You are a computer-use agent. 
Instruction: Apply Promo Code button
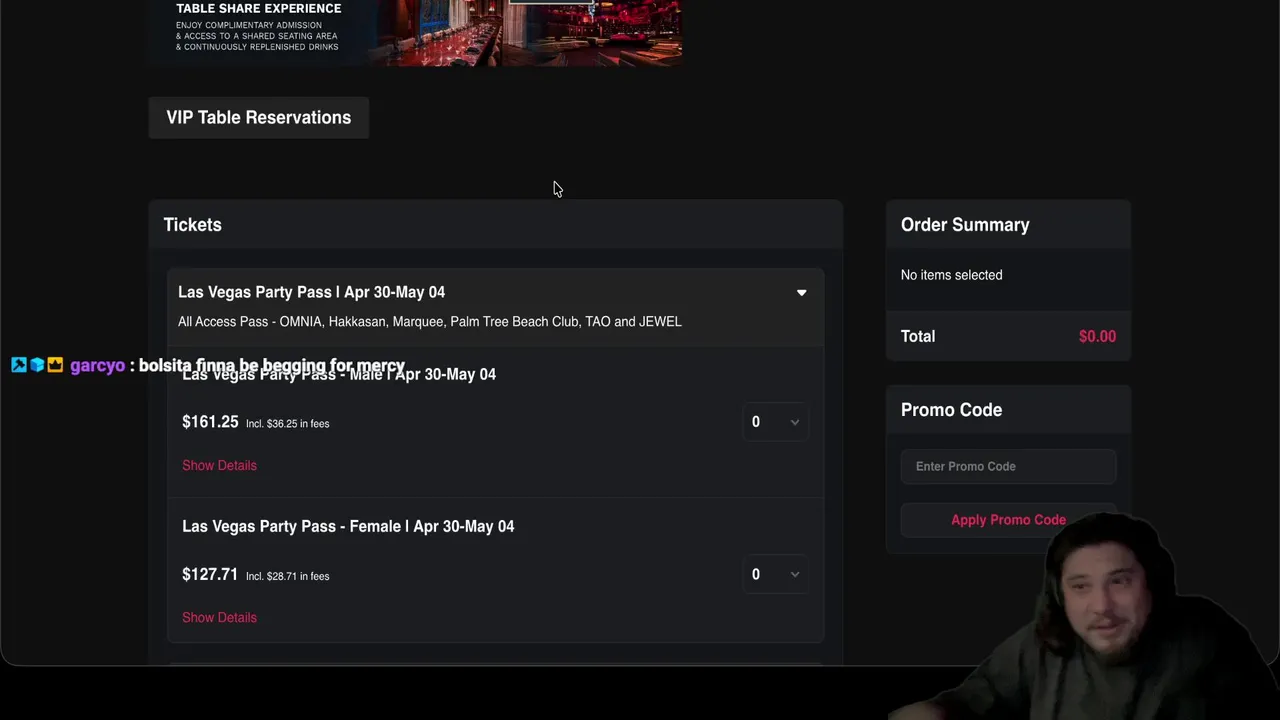pyautogui.click(x=1008, y=520)
